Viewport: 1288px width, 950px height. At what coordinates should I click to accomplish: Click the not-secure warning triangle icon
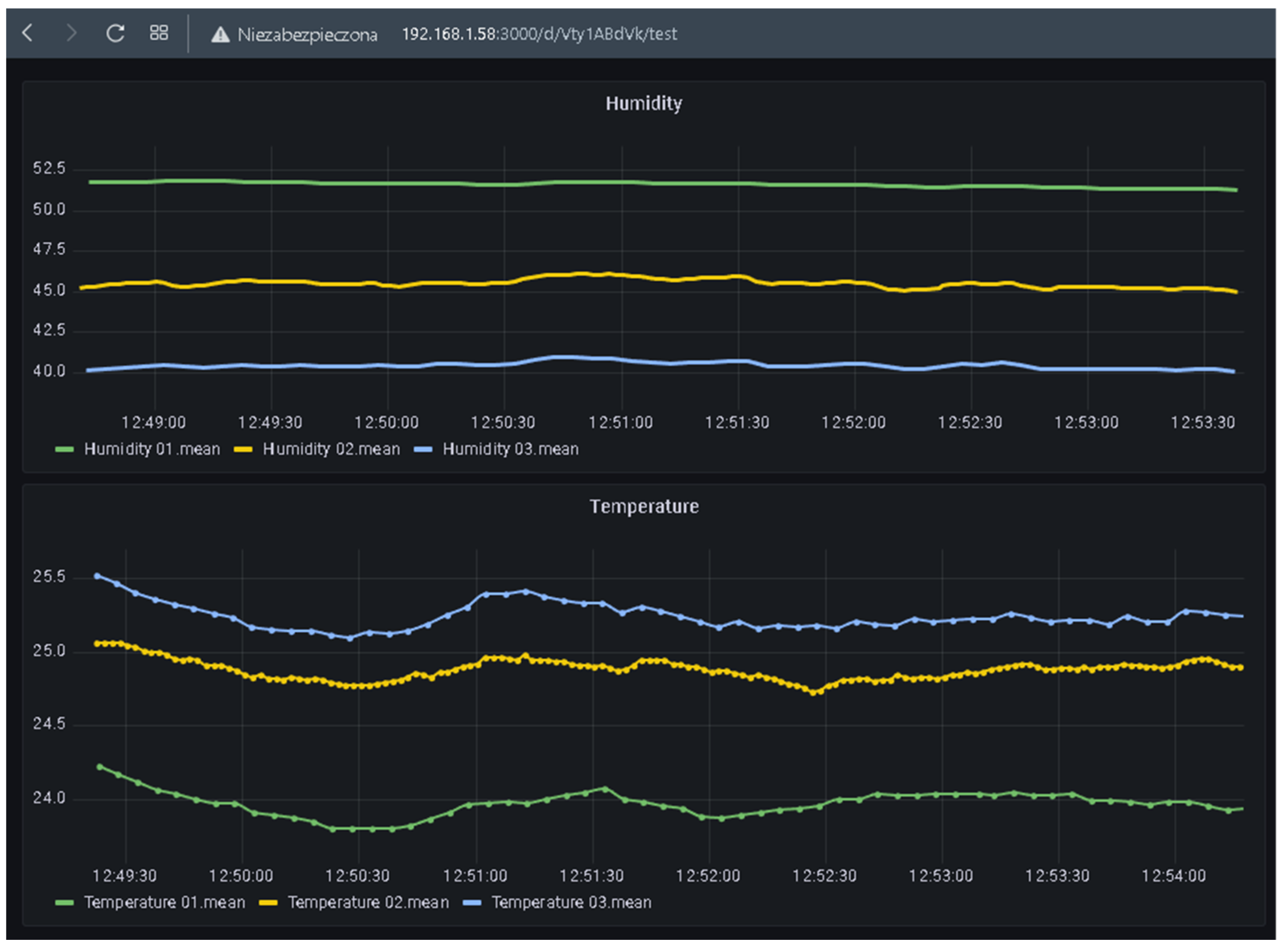click(220, 35)
